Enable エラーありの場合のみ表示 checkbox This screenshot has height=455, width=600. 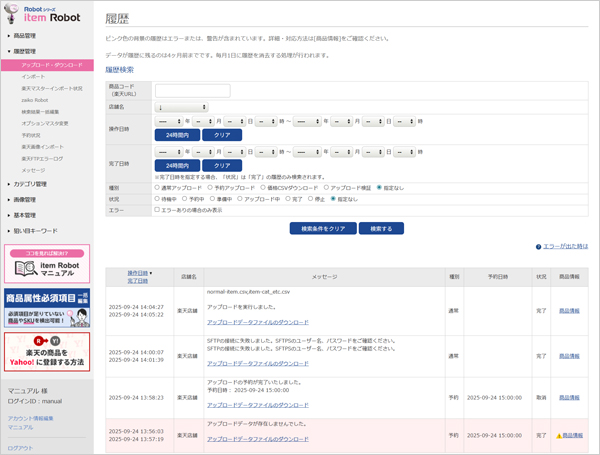tap(157, 210)
